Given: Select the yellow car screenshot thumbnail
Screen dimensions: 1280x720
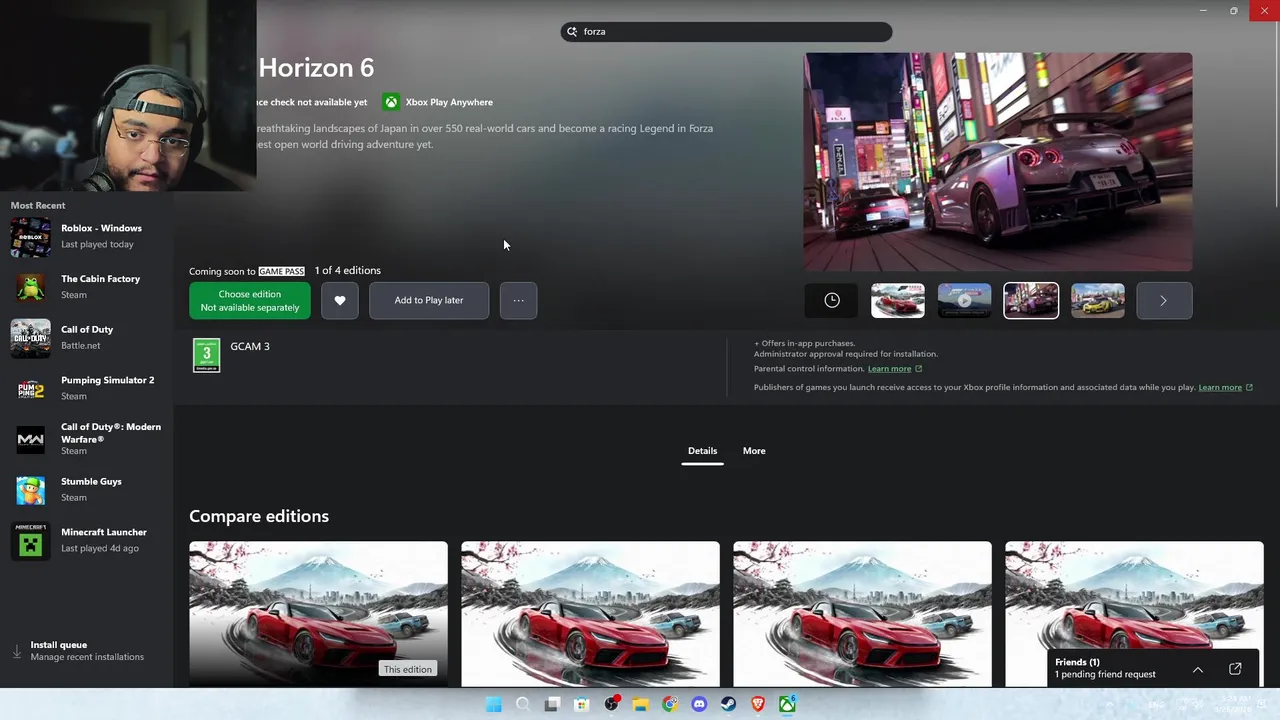Looking at the screenshot, I should coord(1098,300).
